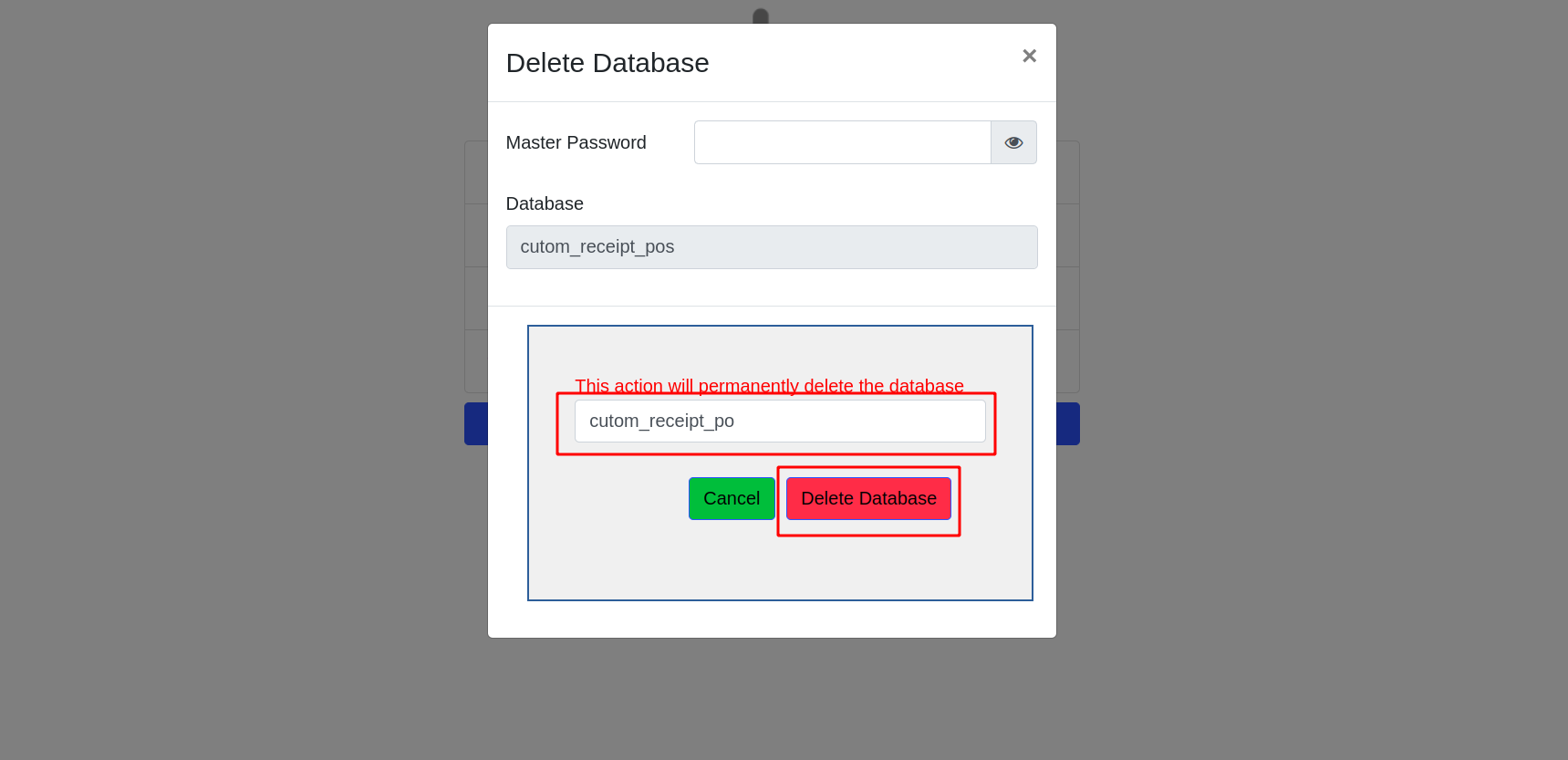Click the Master Password label
Viewport: 1568px width, 760px height.
pyautogui.click(x=576, y=142)
